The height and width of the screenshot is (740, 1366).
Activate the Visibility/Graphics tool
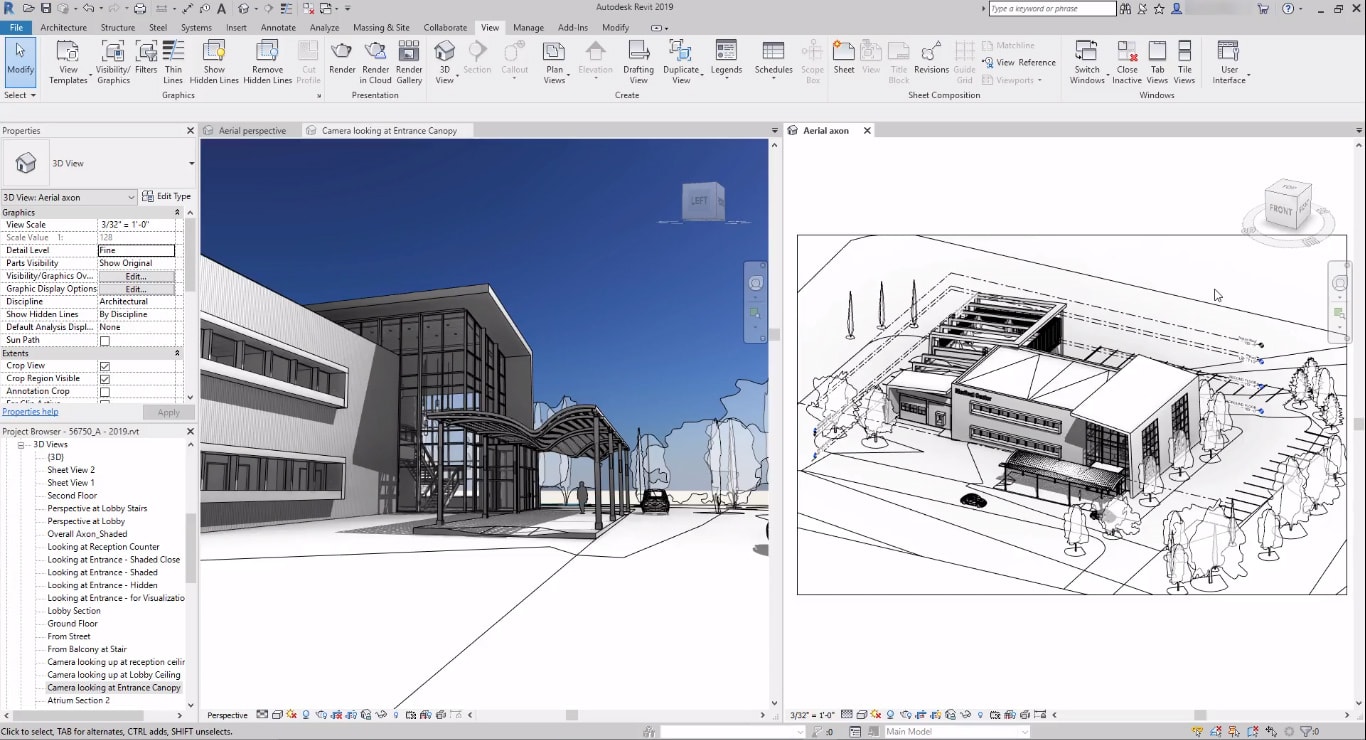pyautogui.click(x=112, y=60)
